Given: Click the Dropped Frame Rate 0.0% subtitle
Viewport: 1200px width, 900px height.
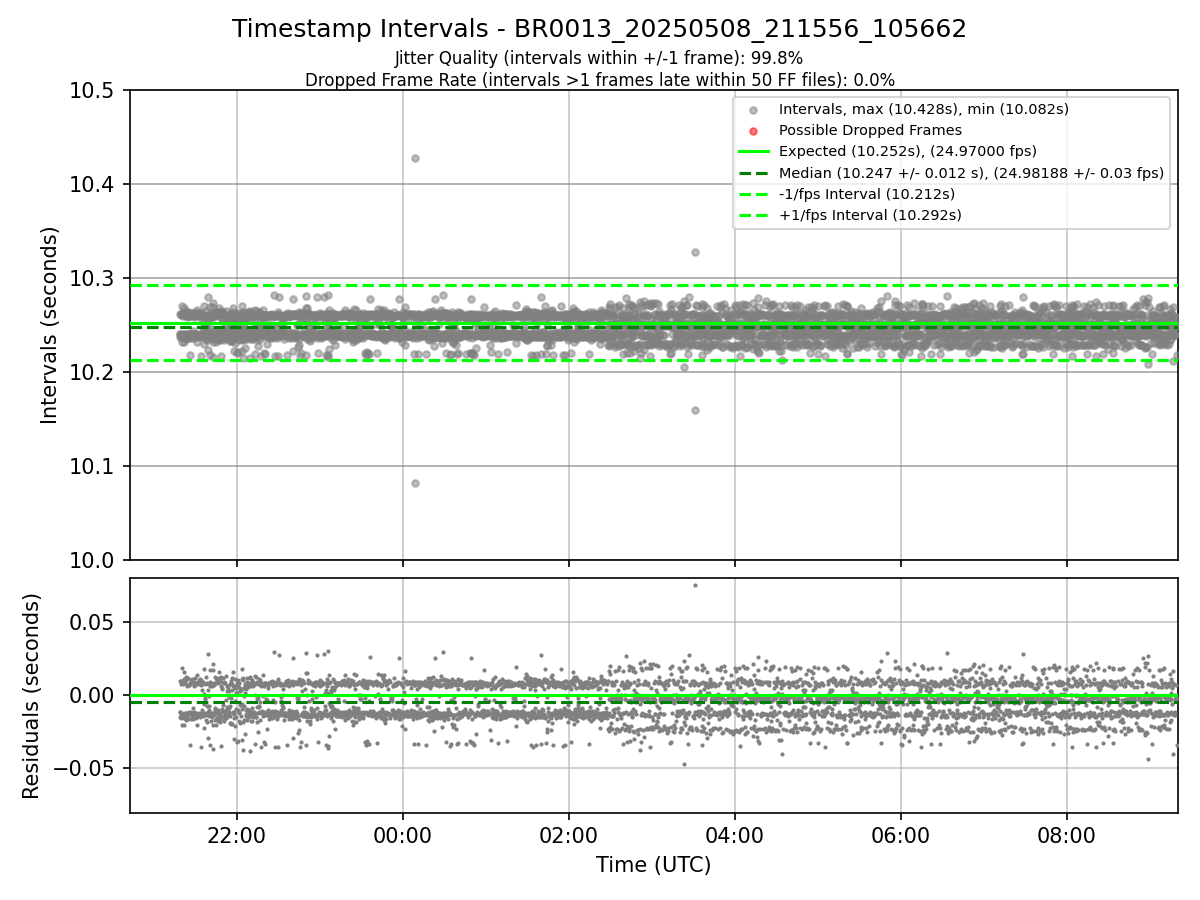Looking at the screenshot, I should tap(600, 79).
